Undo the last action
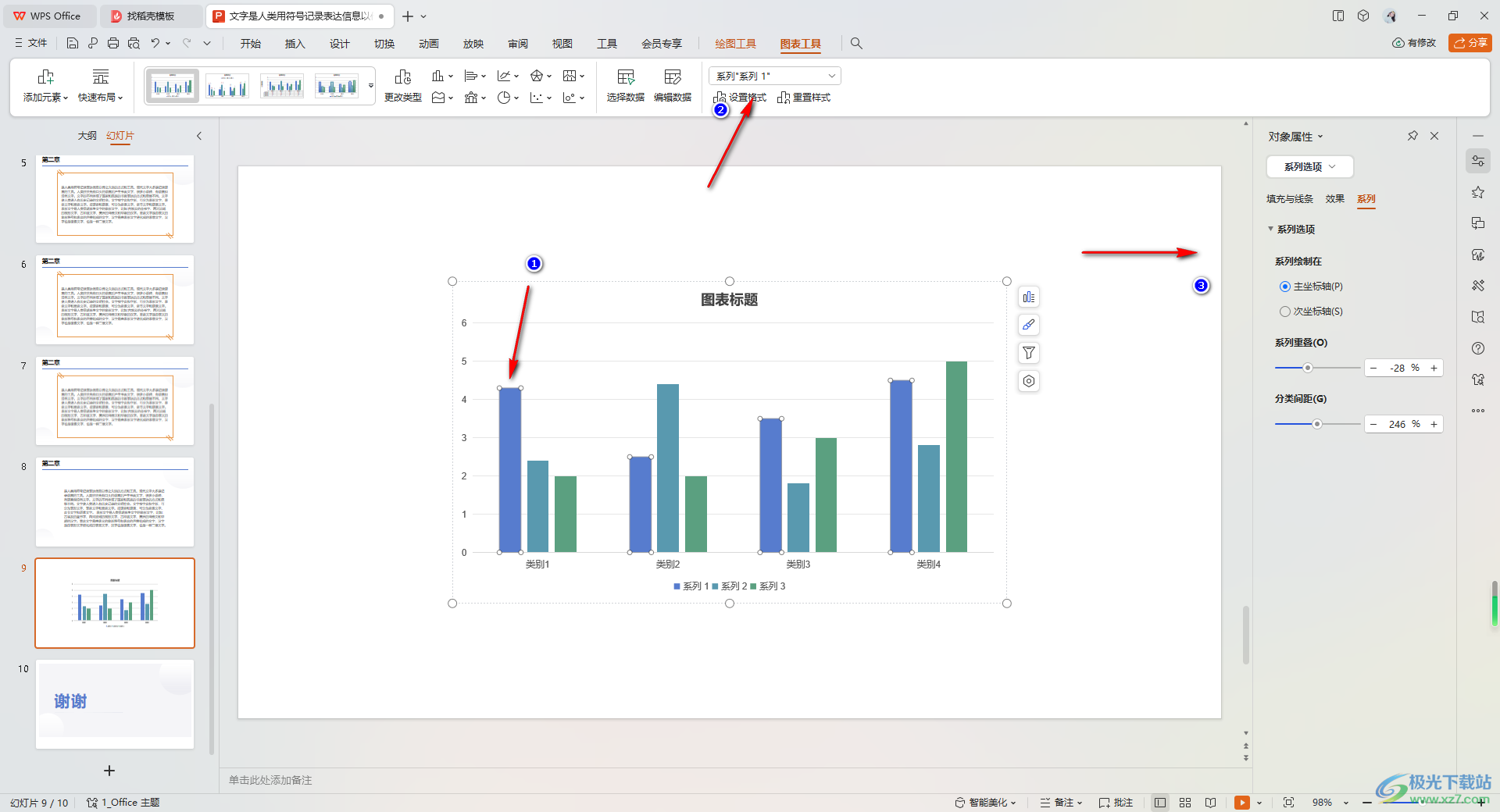Viewport: 1500px width, 812px height. coord(155,44)
